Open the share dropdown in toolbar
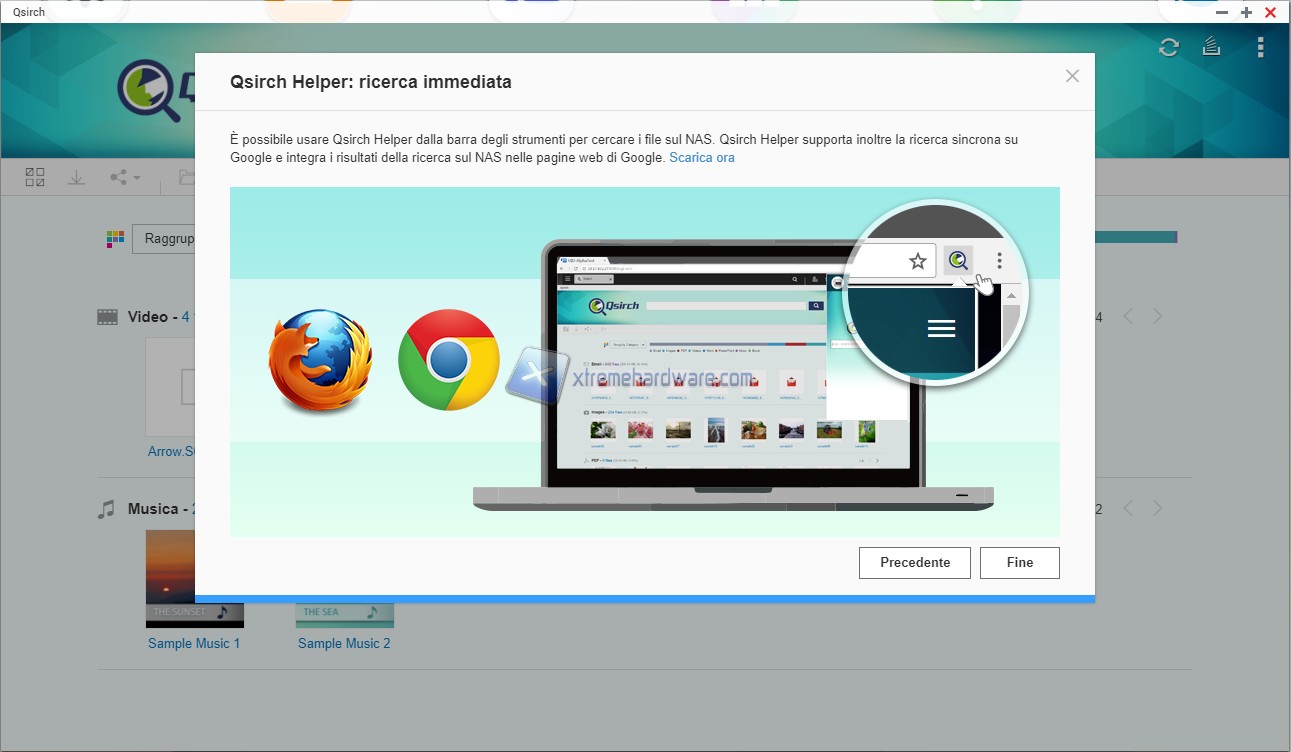The image size is (1291, 752). click(x=124, y=177)
